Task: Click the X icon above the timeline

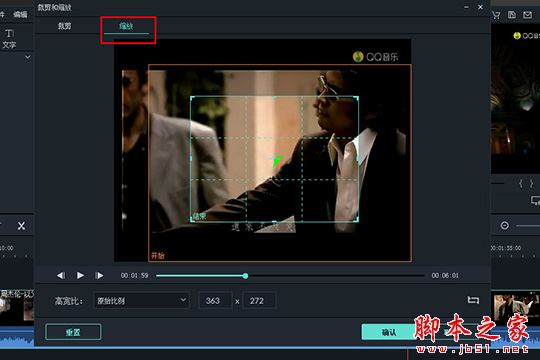Action: coord(21,226)
